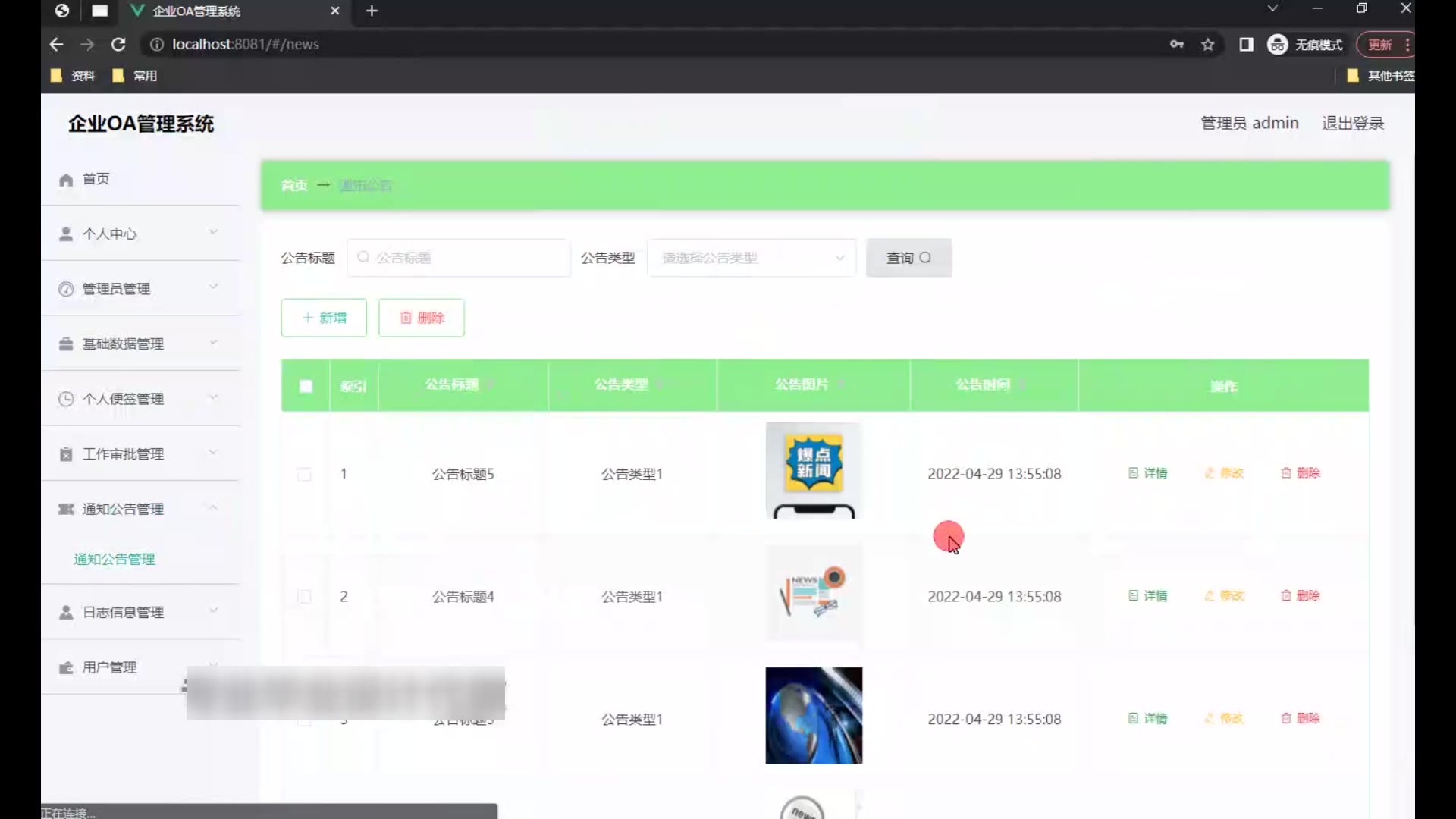Bookmark this page with the star icon
The height and width of the screenshot is (819, 1456).
1208,45
